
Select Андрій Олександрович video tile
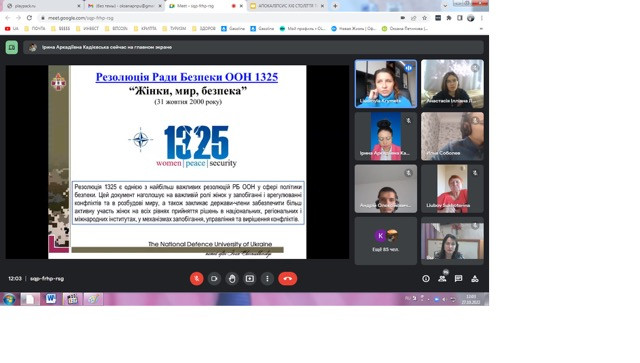(386, 189)
